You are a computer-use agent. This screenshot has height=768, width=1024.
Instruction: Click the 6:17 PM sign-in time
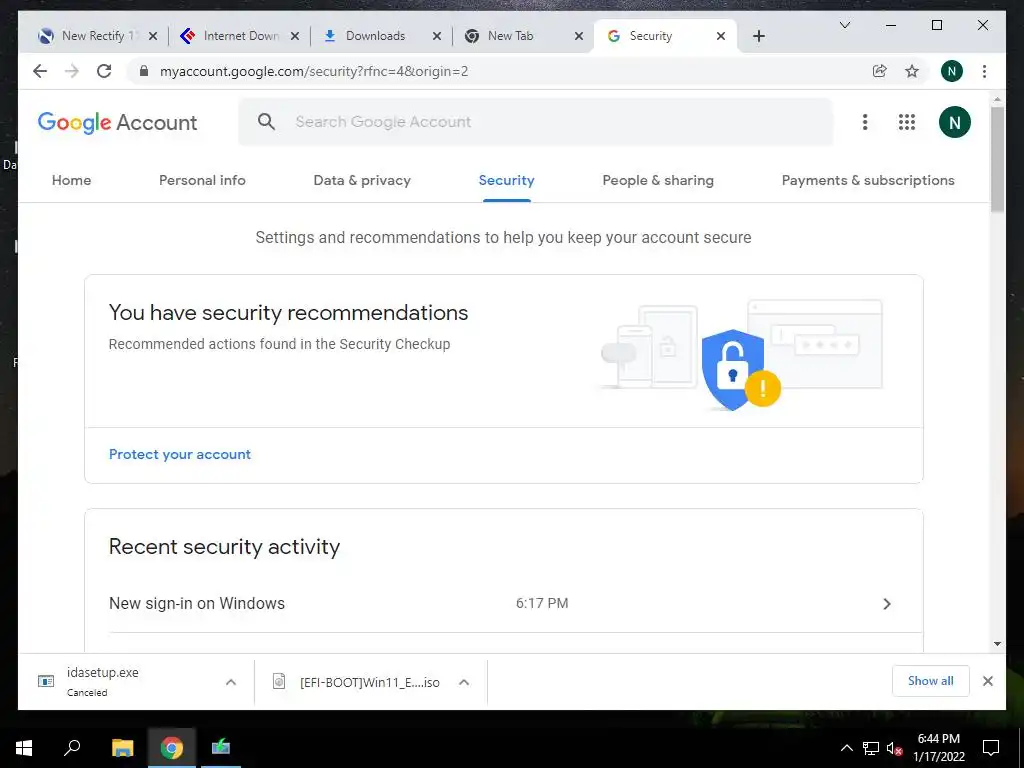542,603
